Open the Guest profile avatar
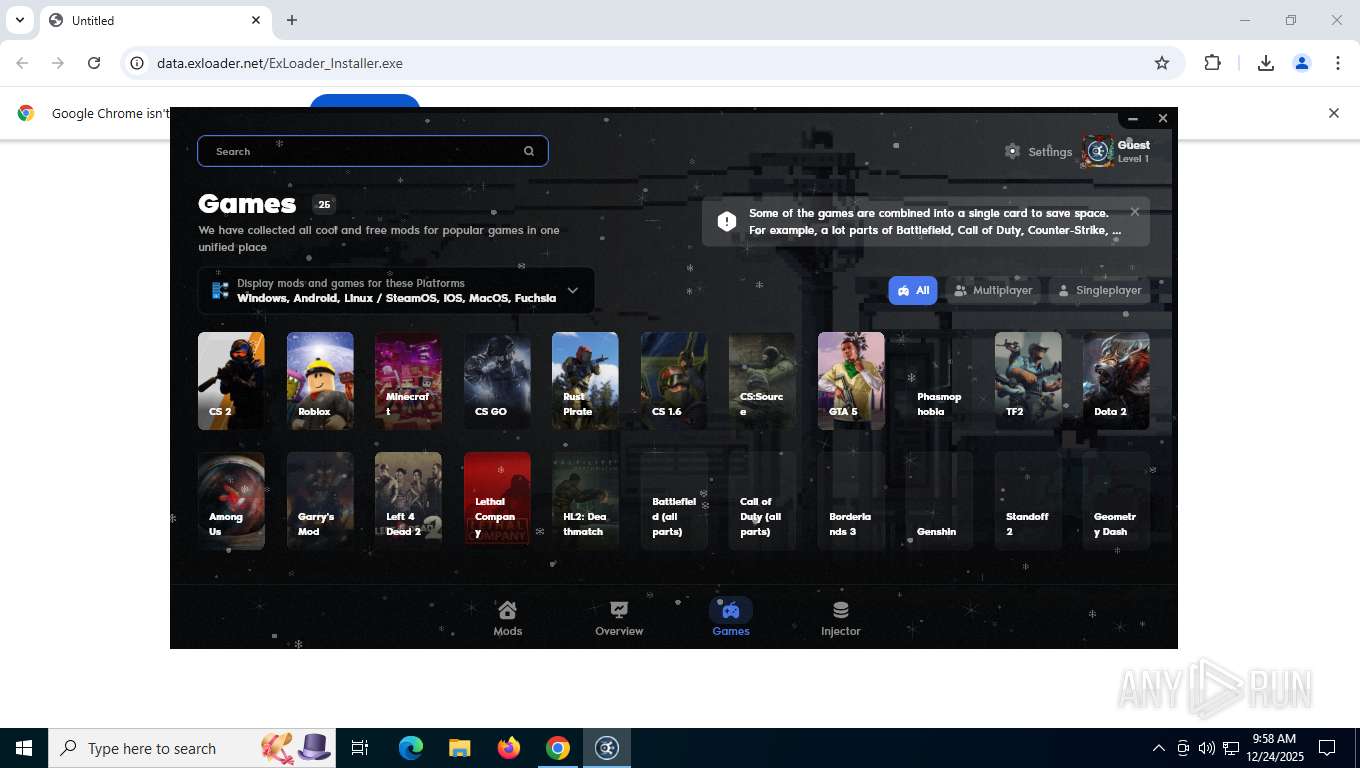 click(1098, 151)
